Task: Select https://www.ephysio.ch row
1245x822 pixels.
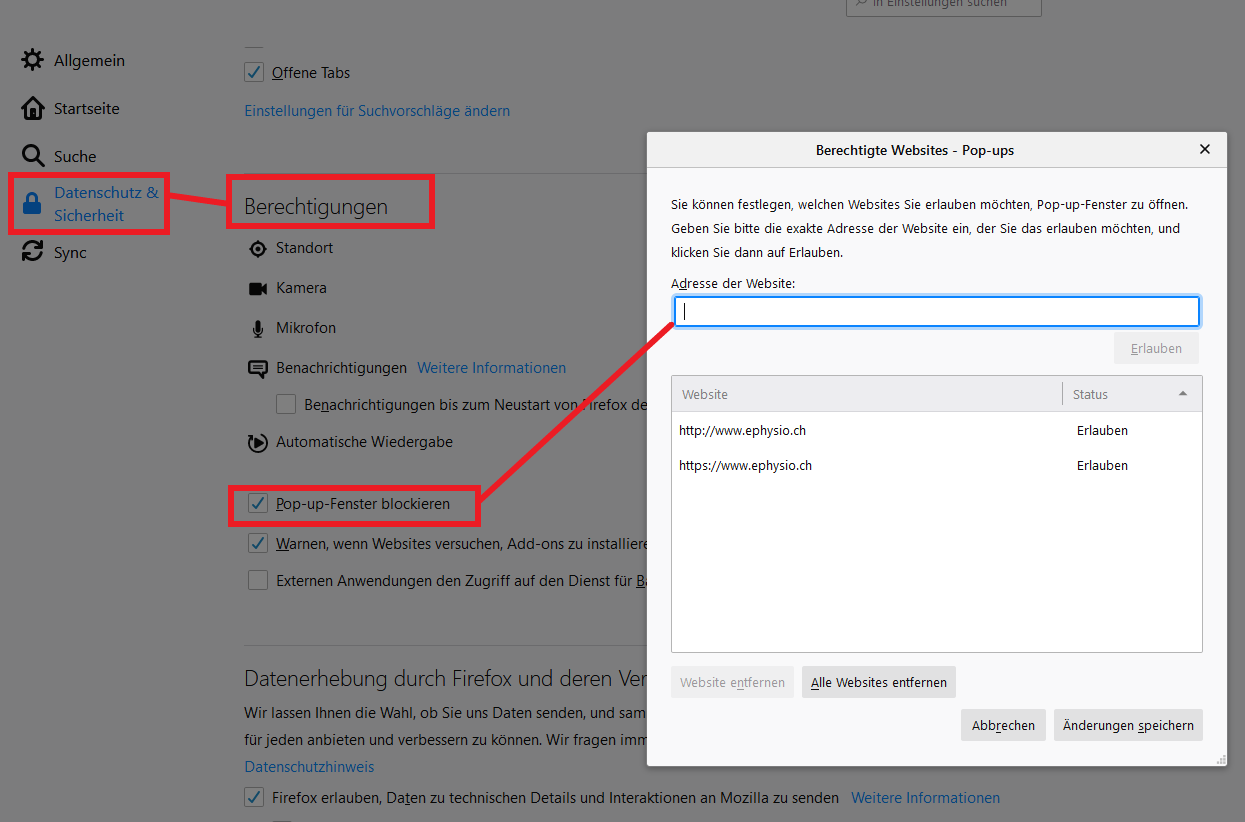Action: (x=937, y=466)
